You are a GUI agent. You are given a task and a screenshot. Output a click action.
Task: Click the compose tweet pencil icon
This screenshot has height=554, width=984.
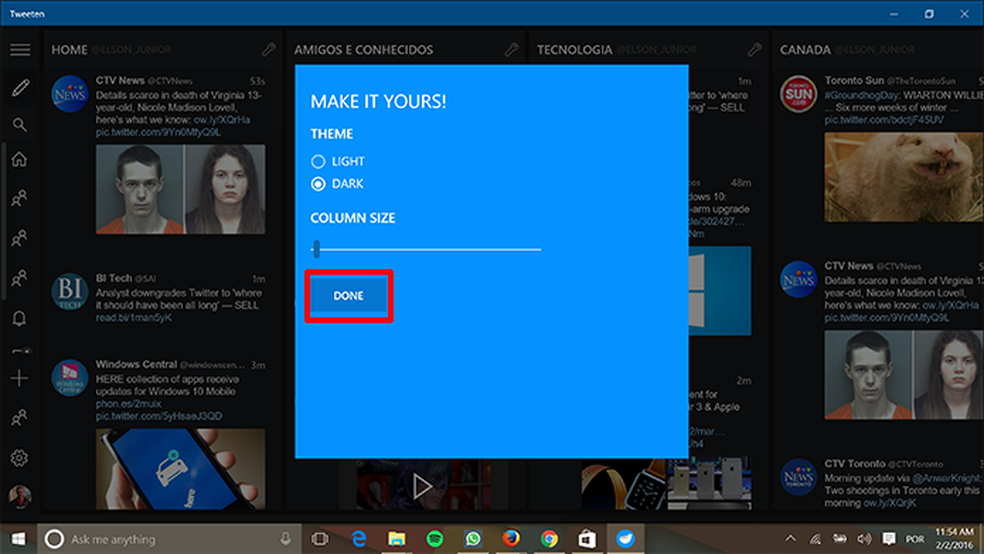point(20,88)
